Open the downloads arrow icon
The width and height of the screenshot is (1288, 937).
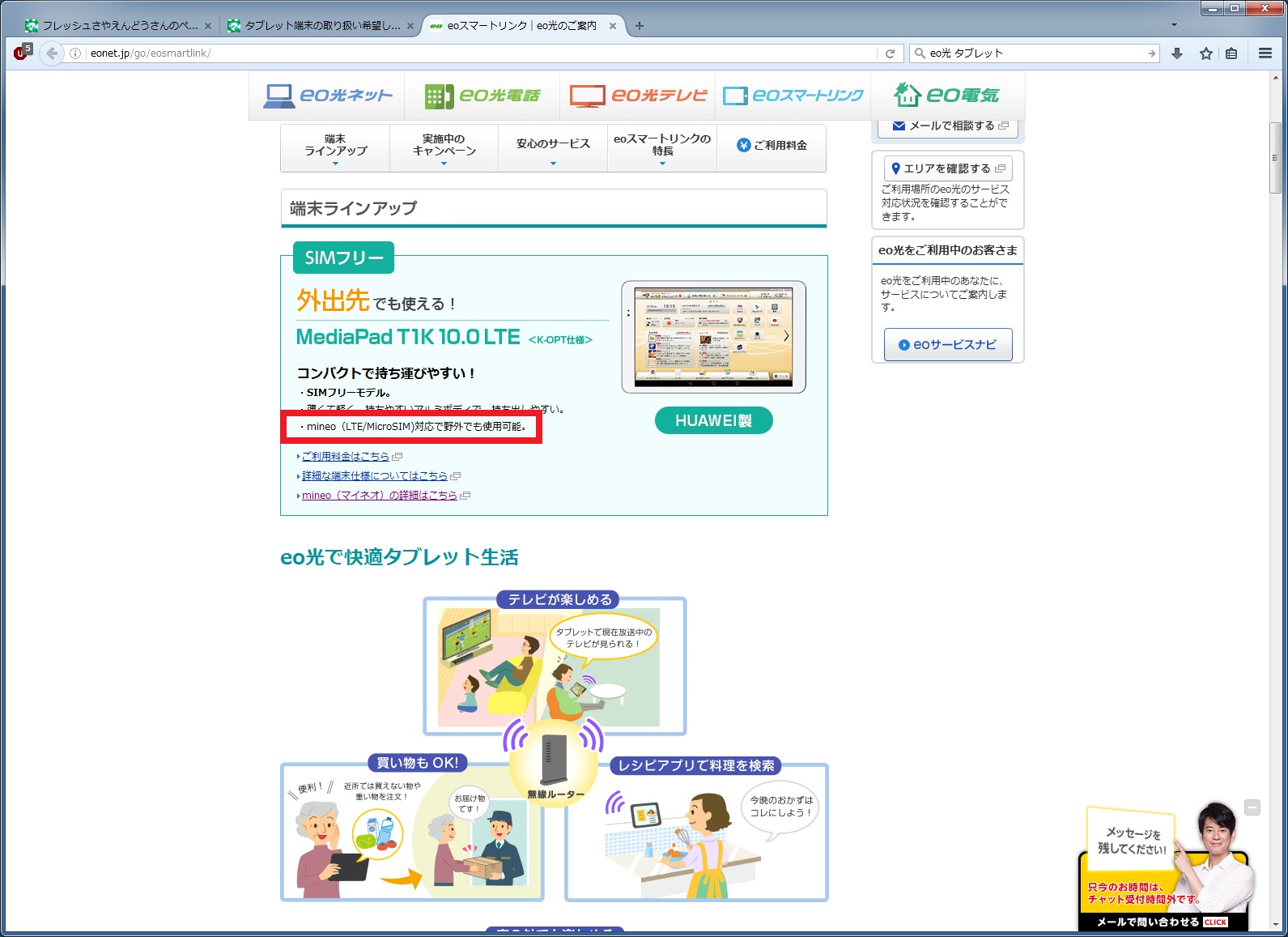[1177, 53]
